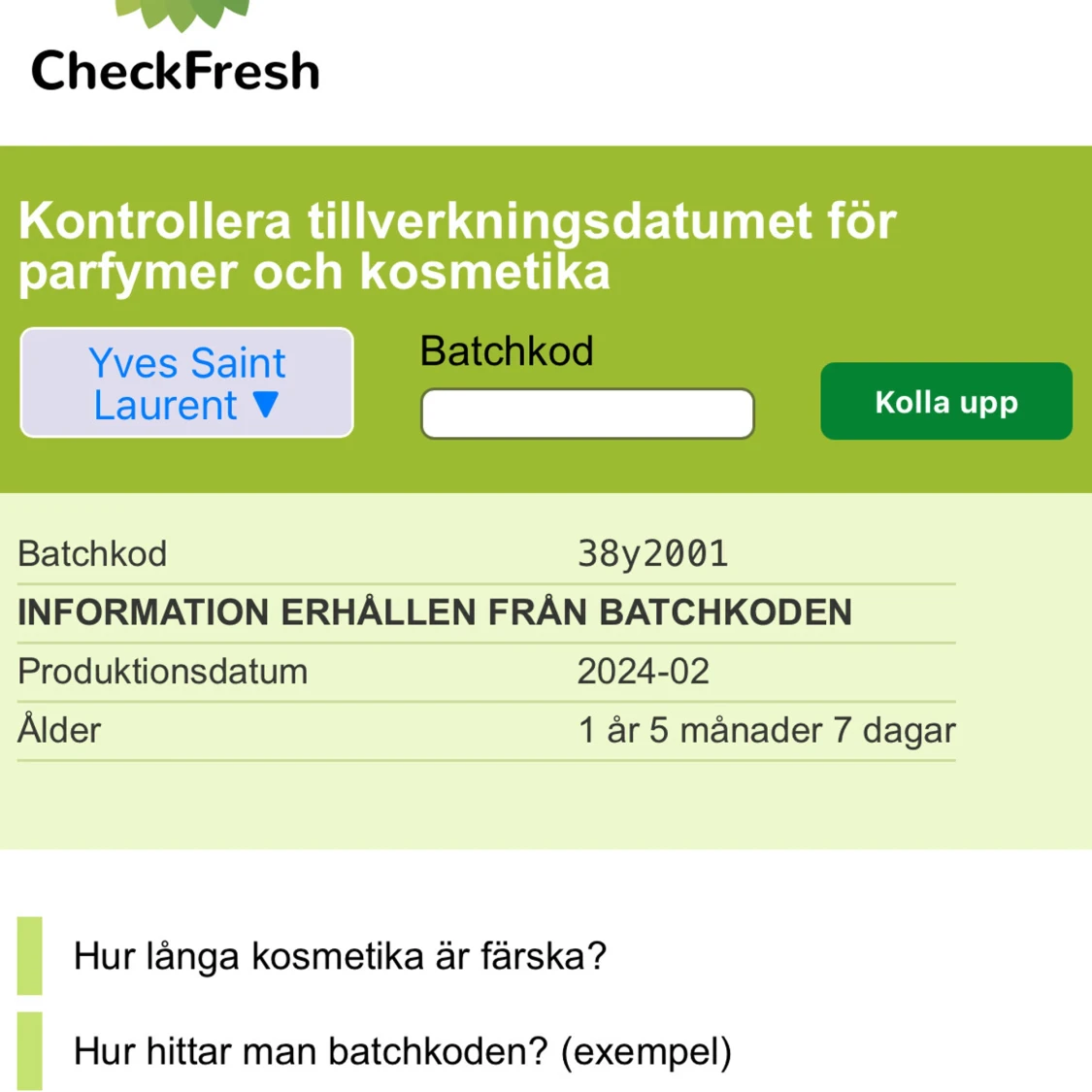1092x1092 pixels.
Task: Focus the empty Batchkod input field
Action: click(587, 414)
